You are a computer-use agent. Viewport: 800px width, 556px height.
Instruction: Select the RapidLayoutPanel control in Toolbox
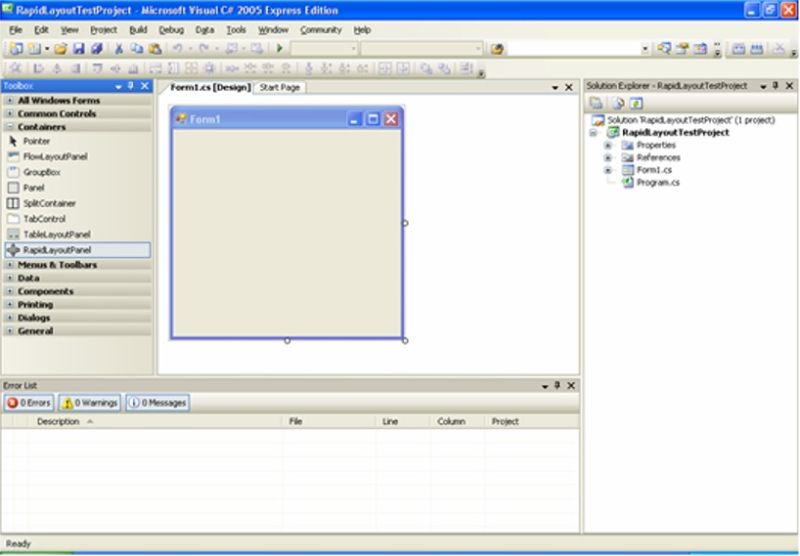tap(78, 250)
